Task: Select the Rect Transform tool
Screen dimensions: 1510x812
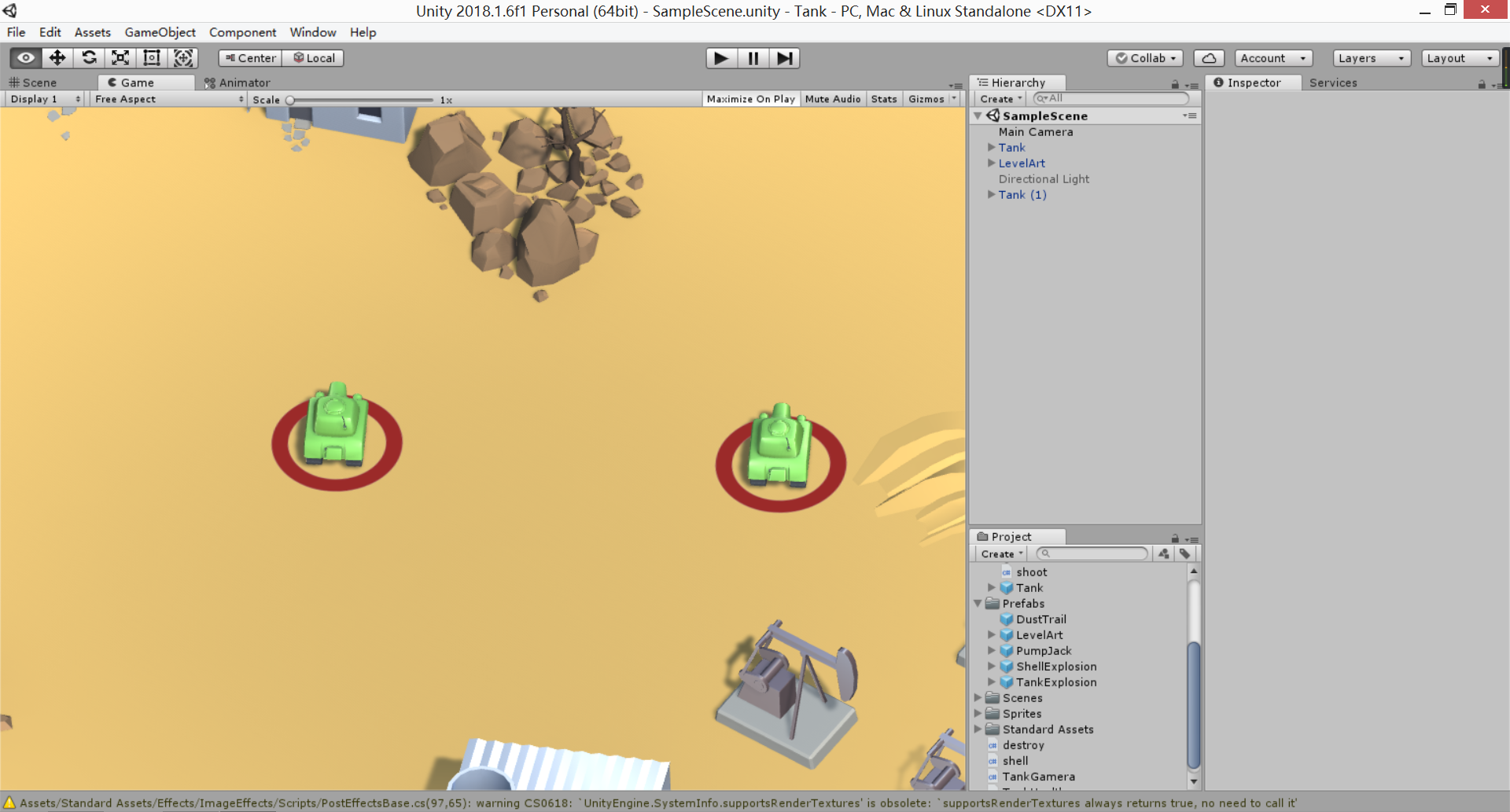Action: (152, 58)
